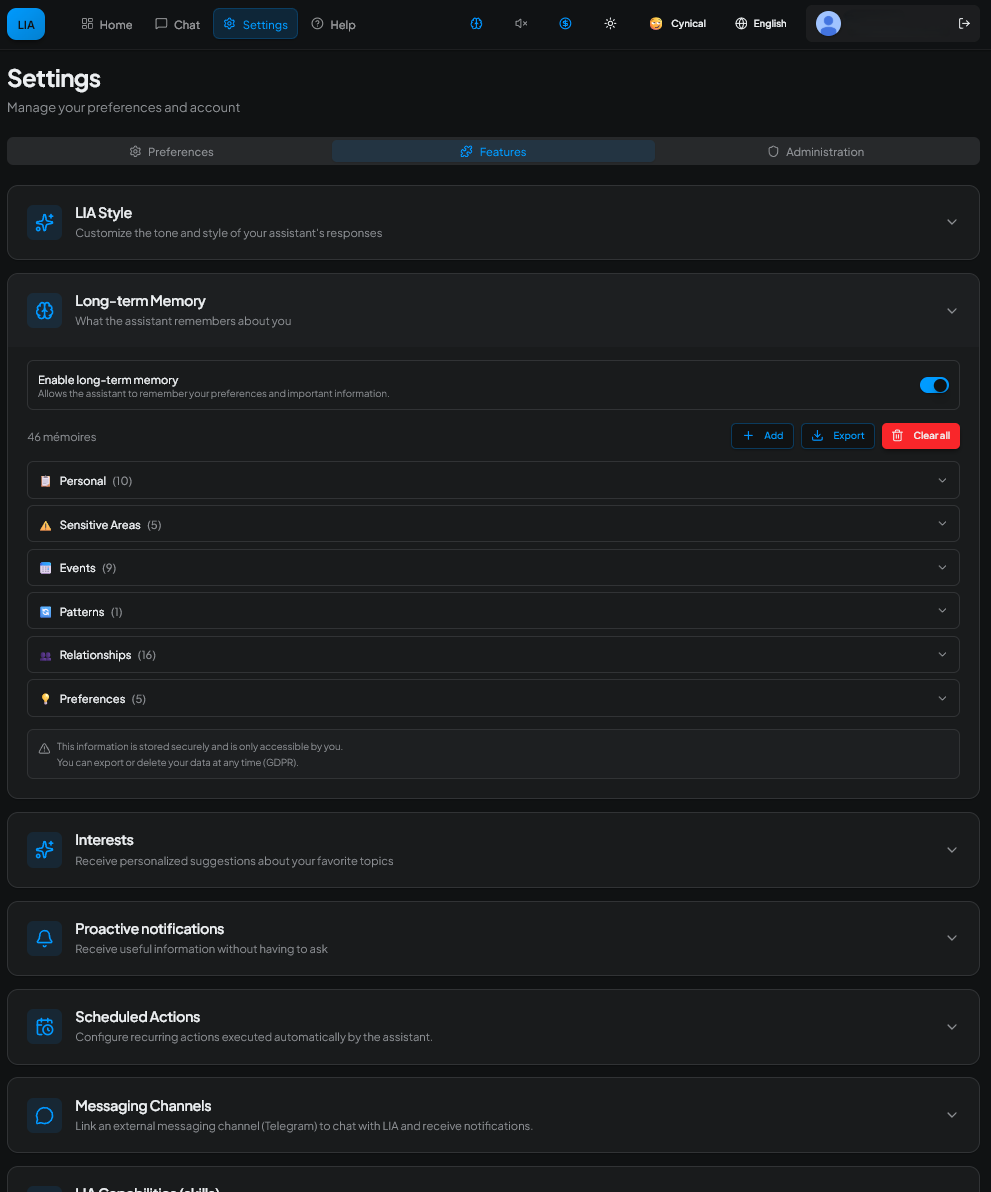This screenshot has width=991, height=1192.
Task: Export stored memories
Action: pyautogui.click(x=837, y=435)
